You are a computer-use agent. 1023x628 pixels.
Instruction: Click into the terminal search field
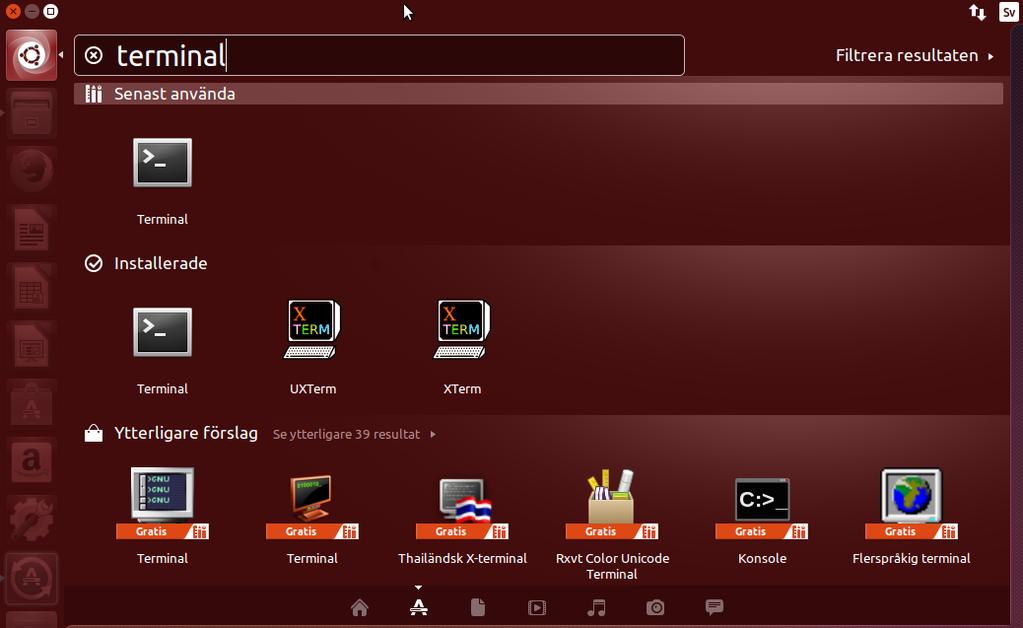click(379, 55)
